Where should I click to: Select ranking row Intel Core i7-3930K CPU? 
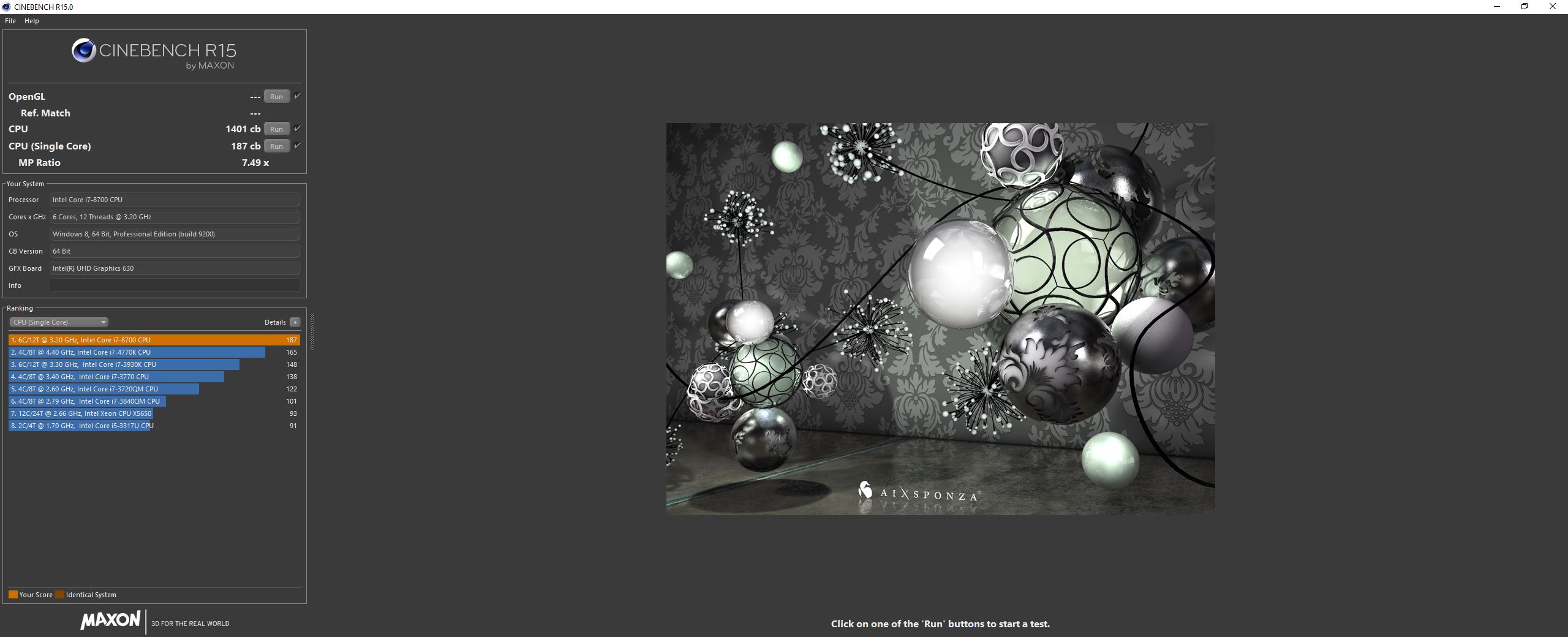coord(154,364)
